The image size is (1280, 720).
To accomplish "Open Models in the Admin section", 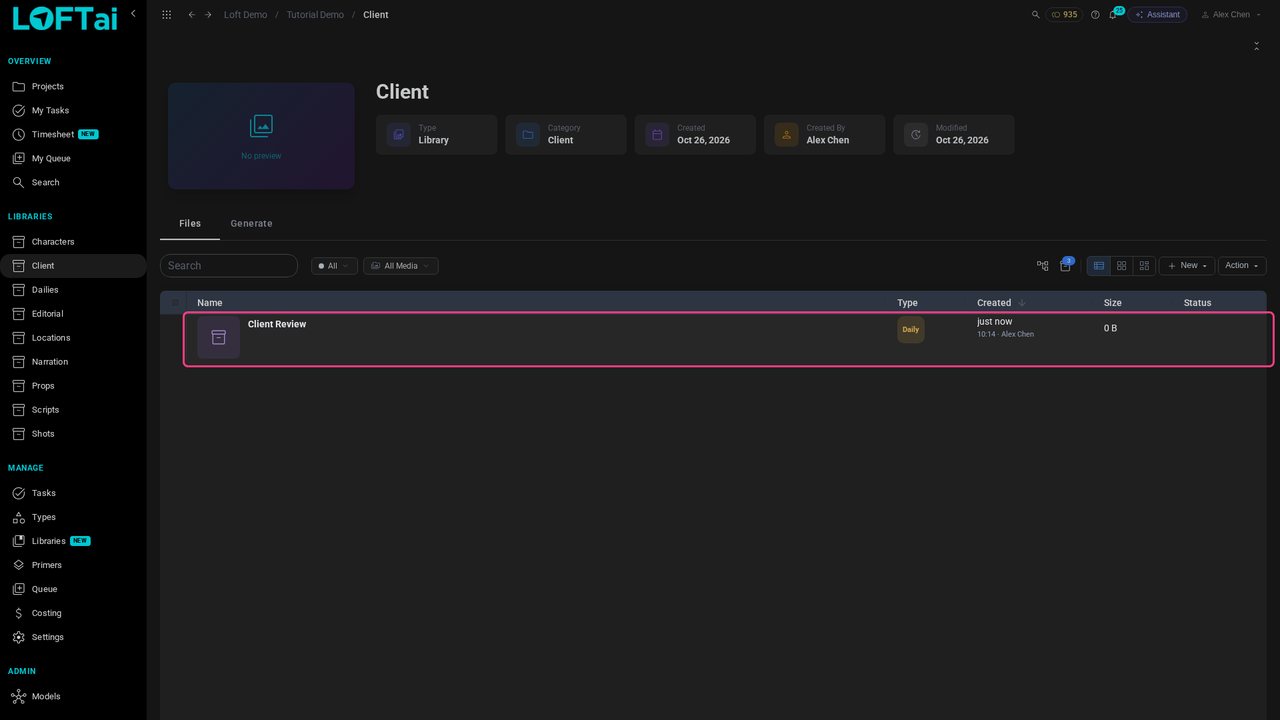I will point(73,697).
